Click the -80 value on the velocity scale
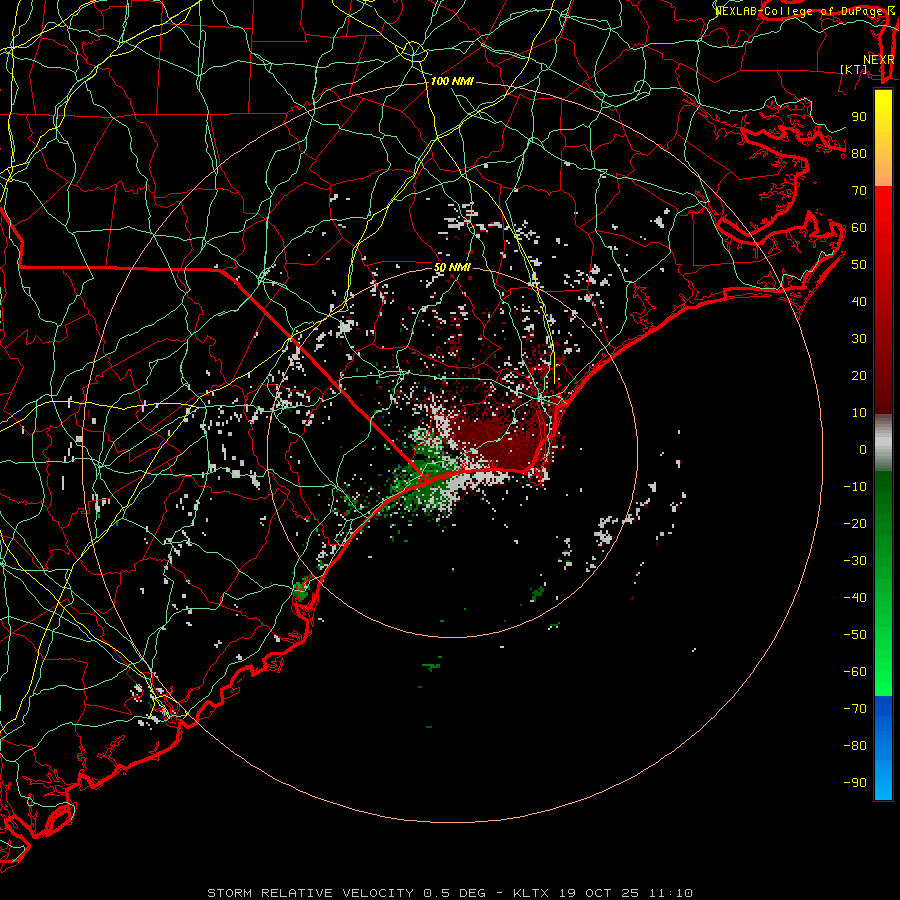Screen dimensions: 900x900 coord(855,746)
